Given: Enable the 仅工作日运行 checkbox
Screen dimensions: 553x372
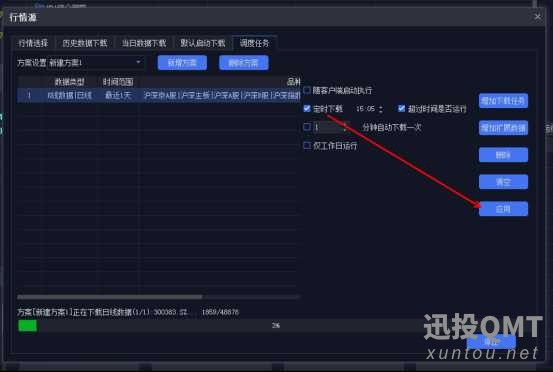Looking at the screenshot, I should tap(307, 145).
